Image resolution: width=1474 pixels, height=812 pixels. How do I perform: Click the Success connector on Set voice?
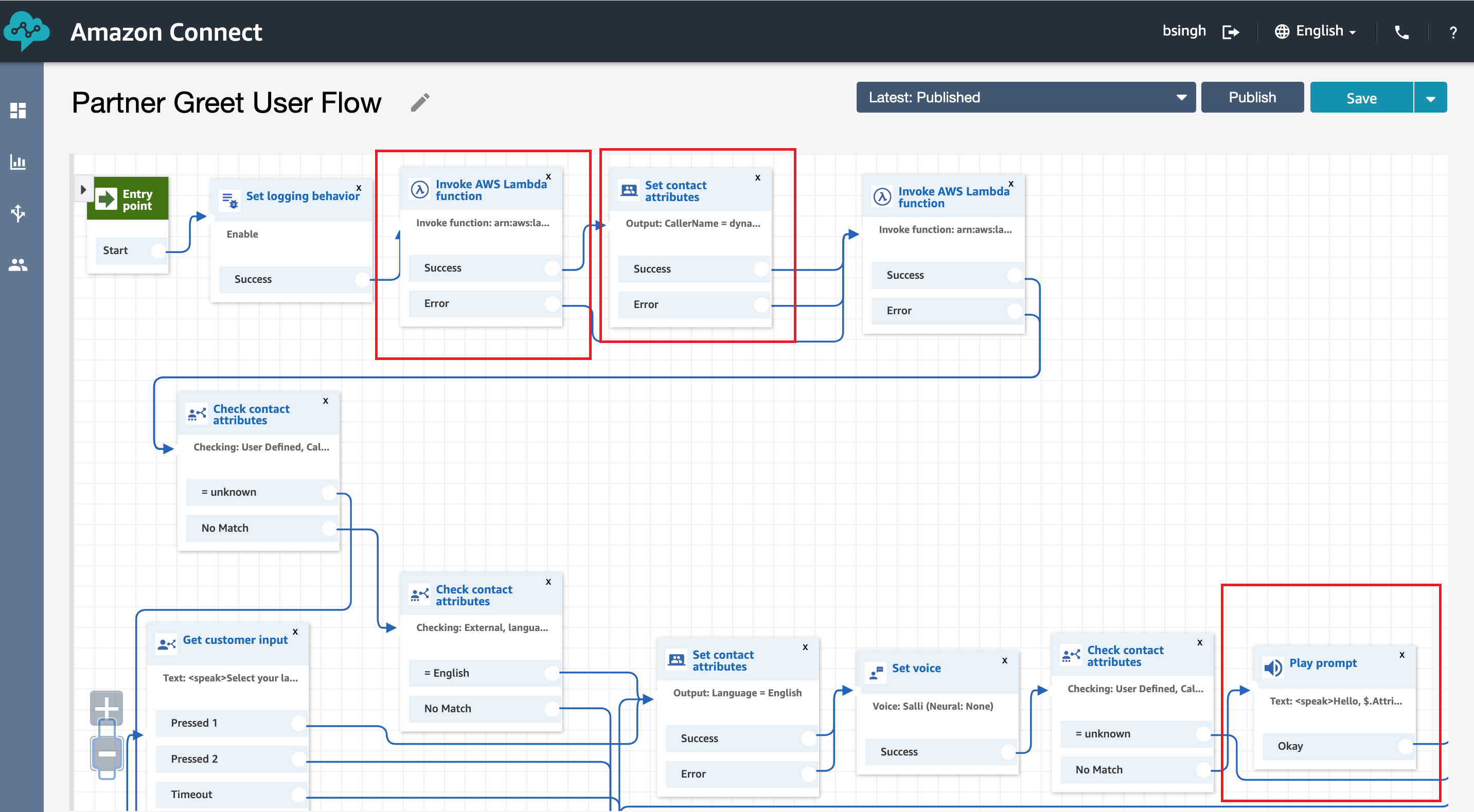(1008, 752)
